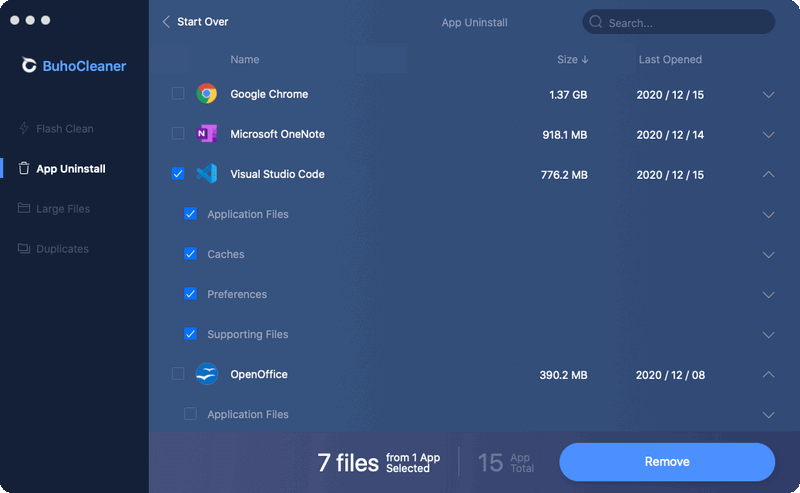Click the search magnifier icon
The height and width of the screenshot is (493, 800).
point(595,22)
